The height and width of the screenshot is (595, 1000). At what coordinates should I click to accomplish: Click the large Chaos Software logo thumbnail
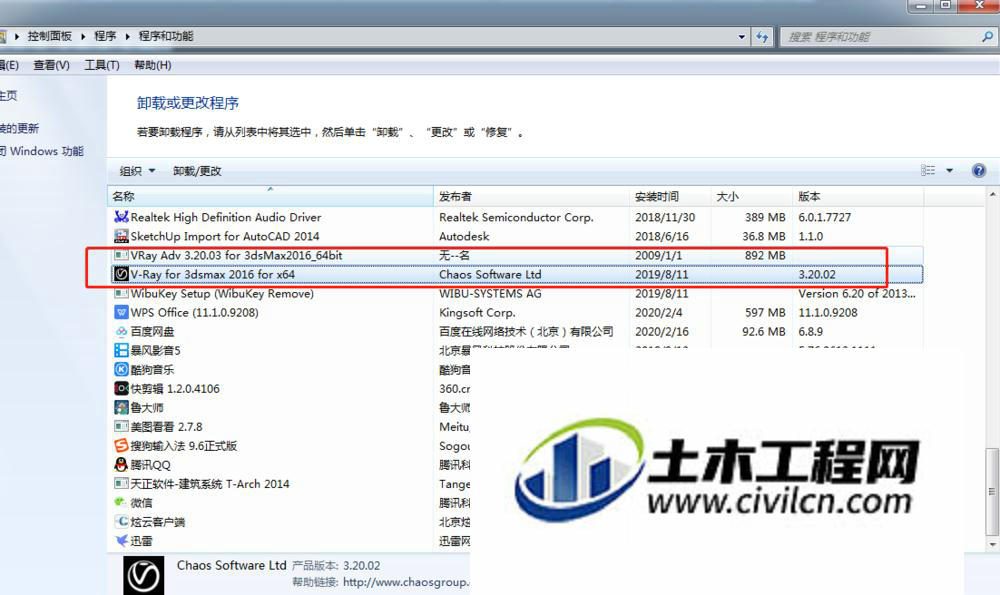(x=143, y=576)
